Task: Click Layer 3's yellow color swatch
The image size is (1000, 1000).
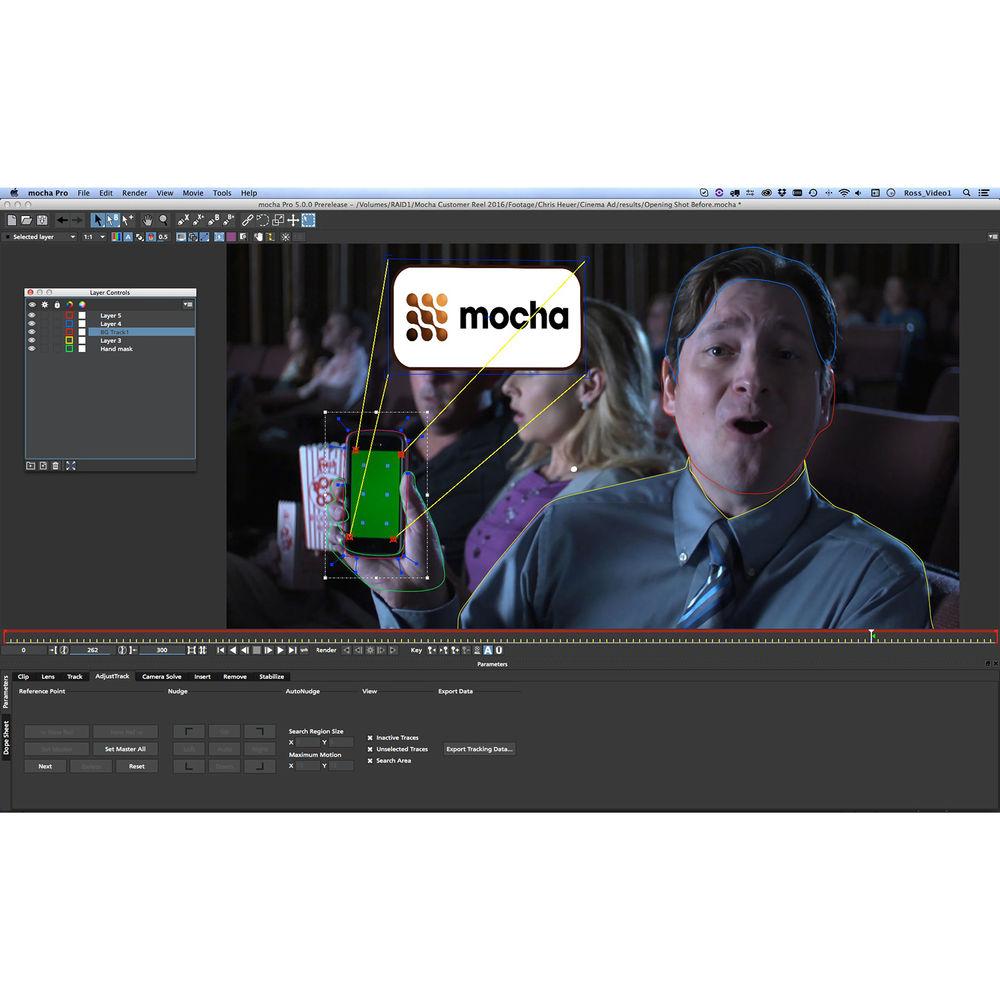Action: [70, 340]
